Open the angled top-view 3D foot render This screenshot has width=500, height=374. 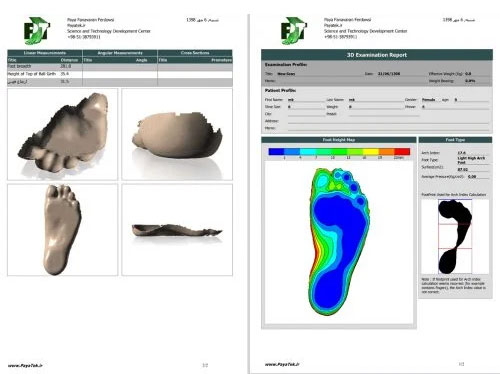[x=62, y=134]
